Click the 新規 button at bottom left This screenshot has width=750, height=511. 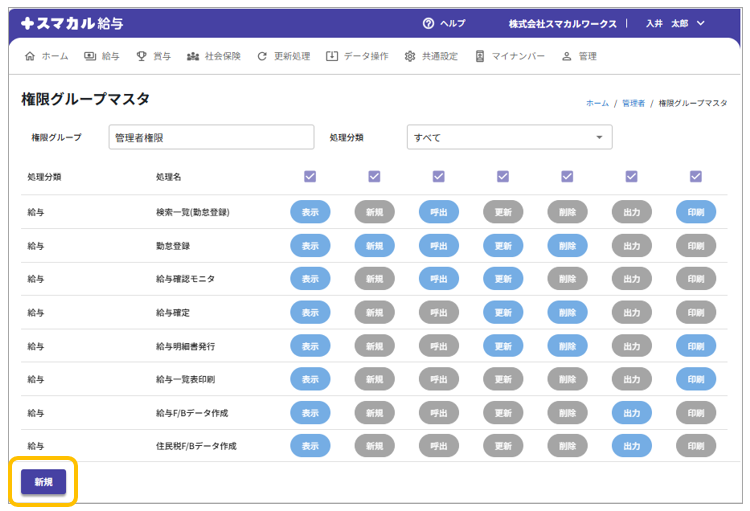click(x=44, y=482)
